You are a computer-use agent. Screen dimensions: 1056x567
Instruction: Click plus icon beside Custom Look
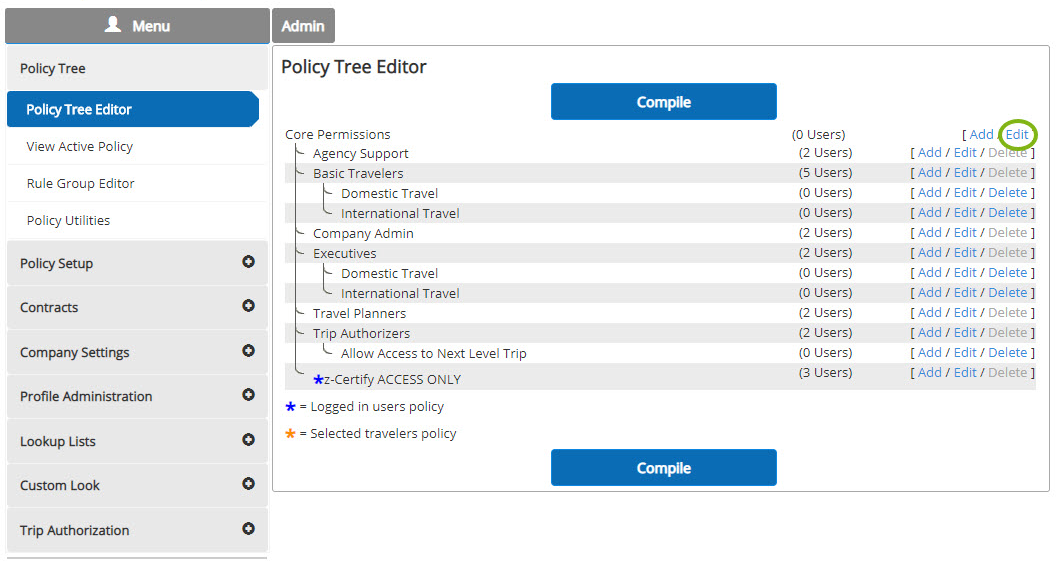click(x=248, y=484)
